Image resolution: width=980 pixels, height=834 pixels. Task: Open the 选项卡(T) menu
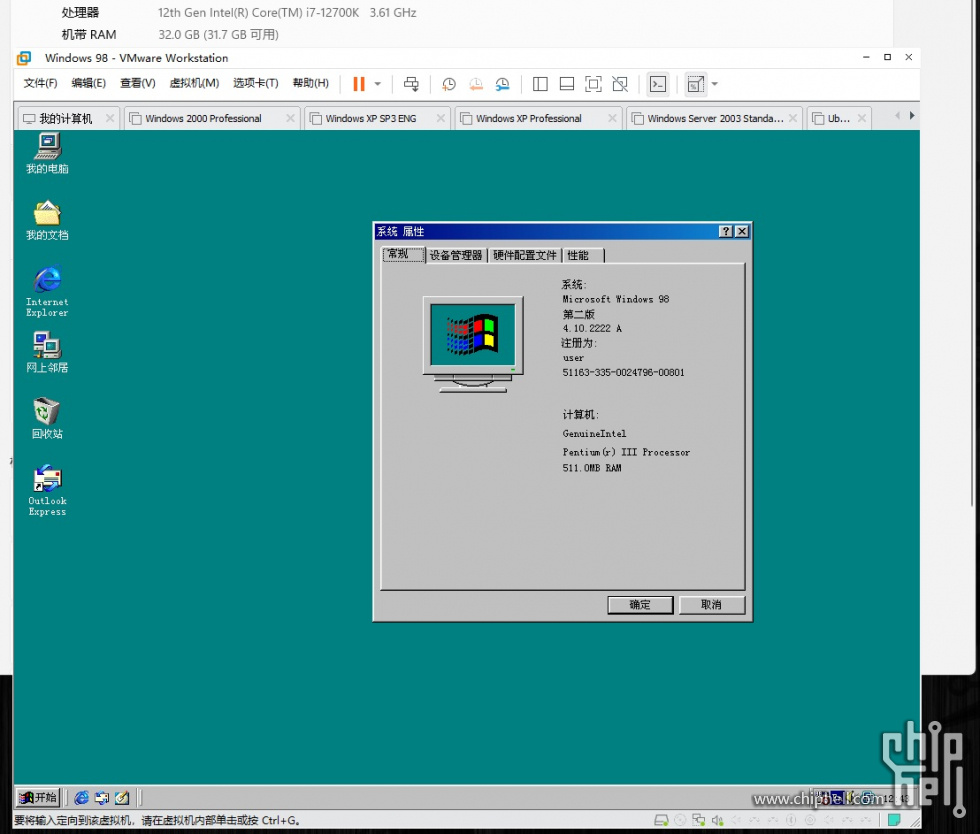(x=256, y=83)
